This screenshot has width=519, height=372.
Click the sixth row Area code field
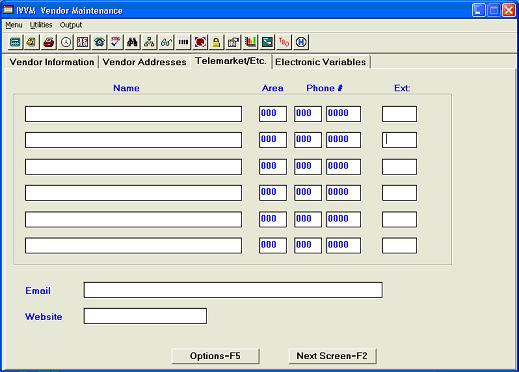273,246
